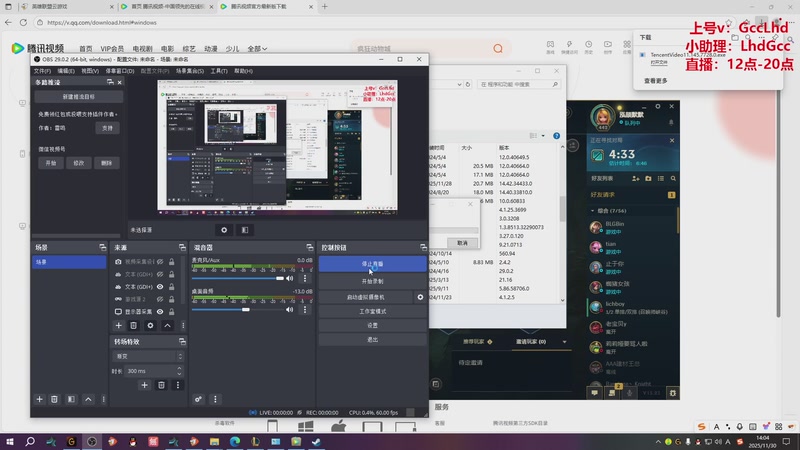Screen dimensions: 800x450
Task: Mute the Desktop Audio speaker icon
Action: tap(290, 310)
